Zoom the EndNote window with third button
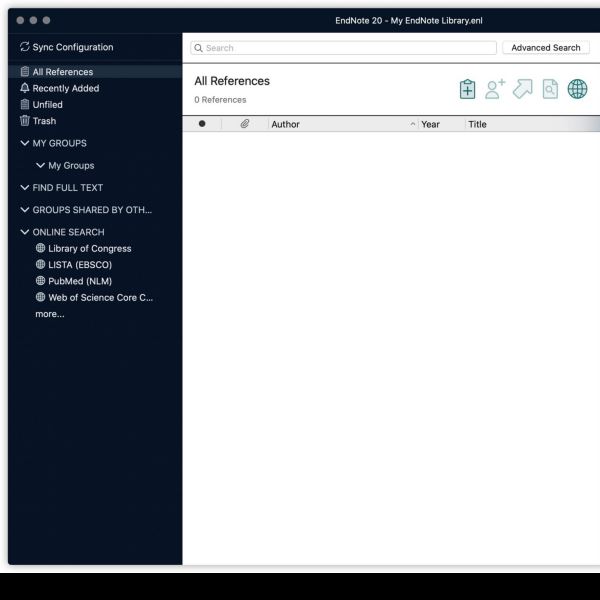600x600 pixels. pos(46,20)
